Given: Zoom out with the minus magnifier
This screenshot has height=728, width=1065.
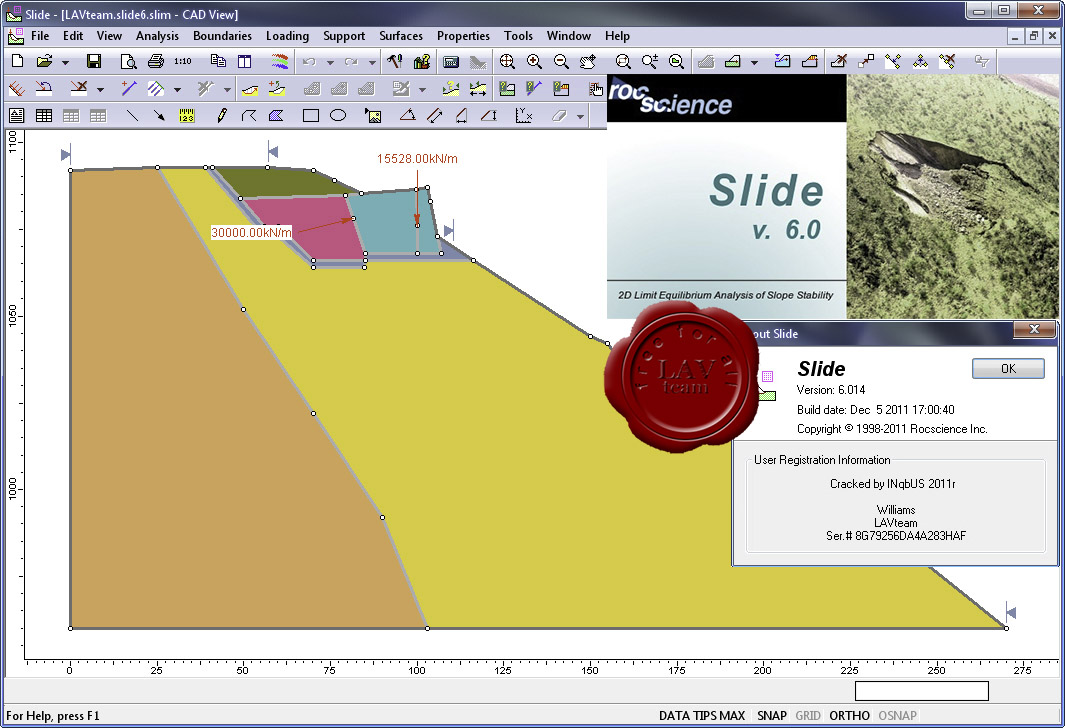Looking at the screenshot, I should (561, 62).
